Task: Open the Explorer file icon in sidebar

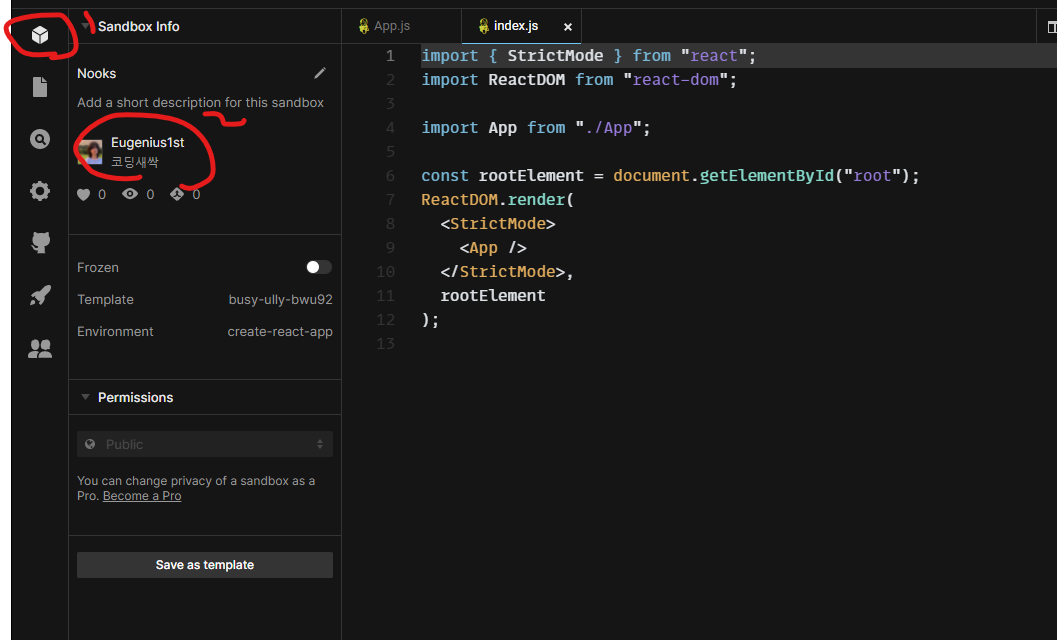Action: click(x=40, y=87)
